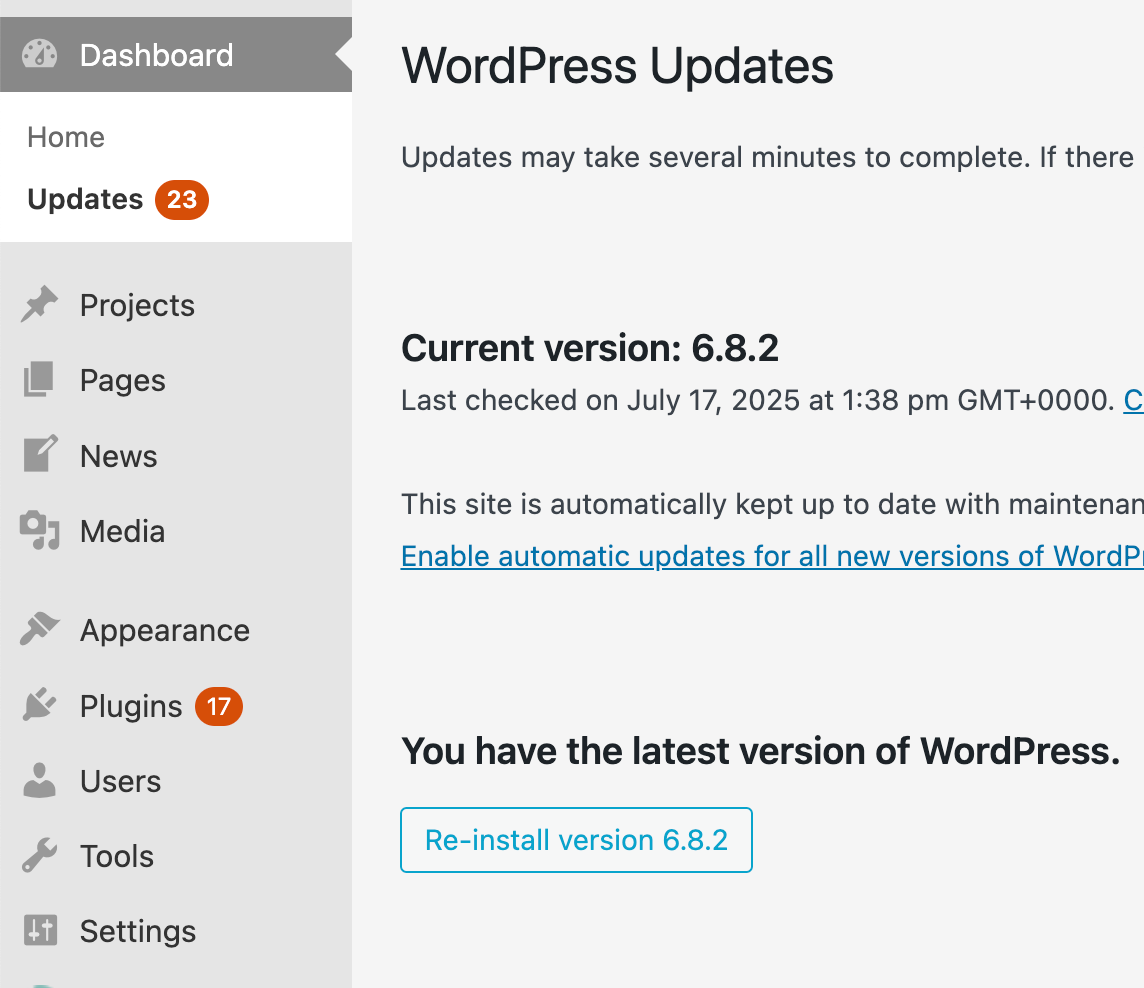
Task: Click the Appearance paintbrush icon
Action: [40, 630]
